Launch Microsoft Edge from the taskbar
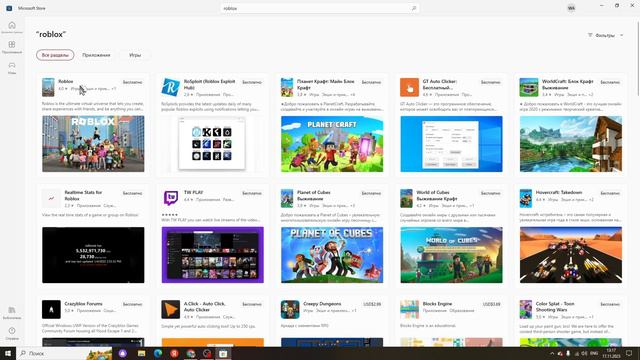 tap(158, 353)
